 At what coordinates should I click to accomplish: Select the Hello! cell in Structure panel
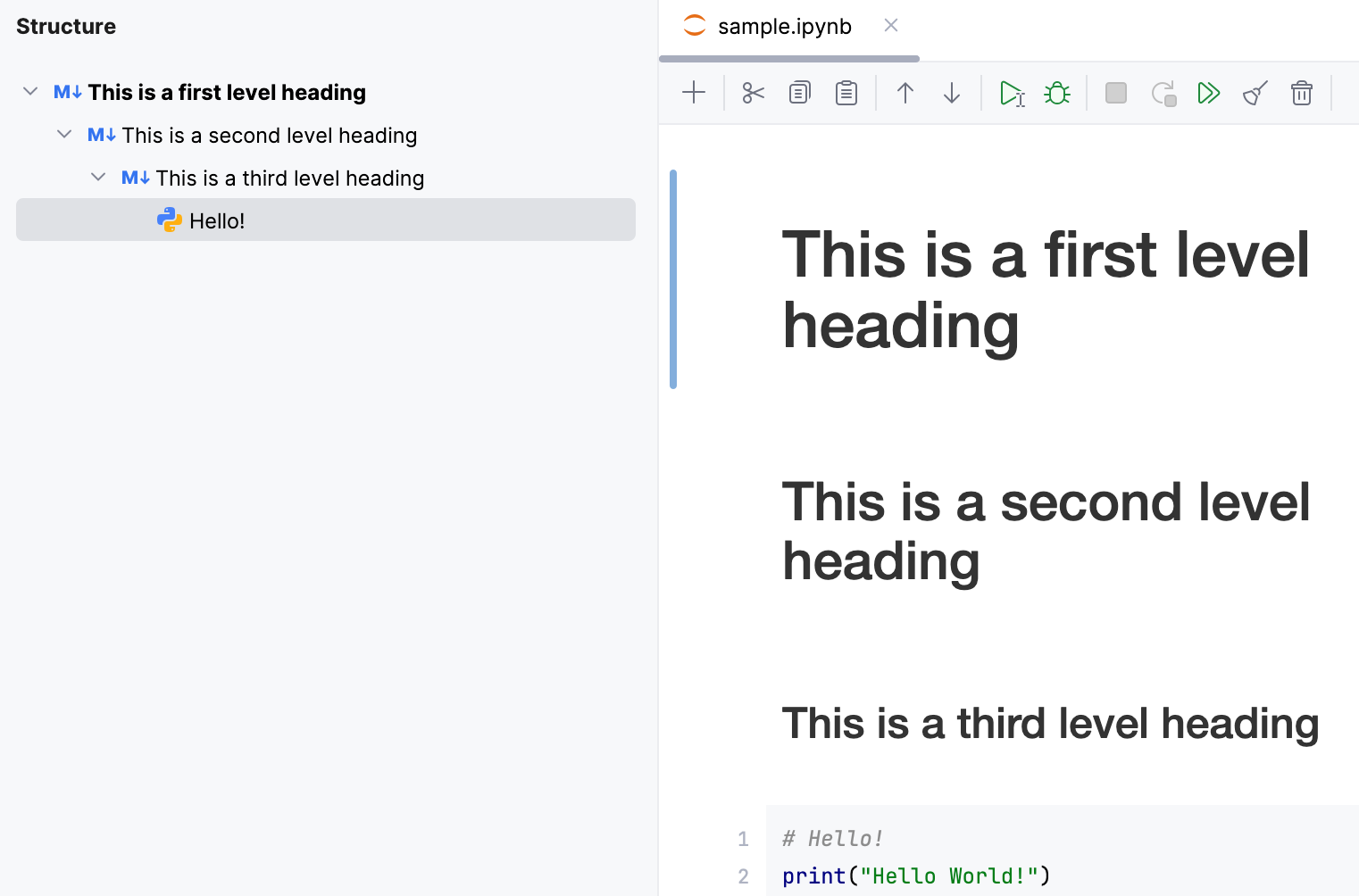click(x=216, y=220)
